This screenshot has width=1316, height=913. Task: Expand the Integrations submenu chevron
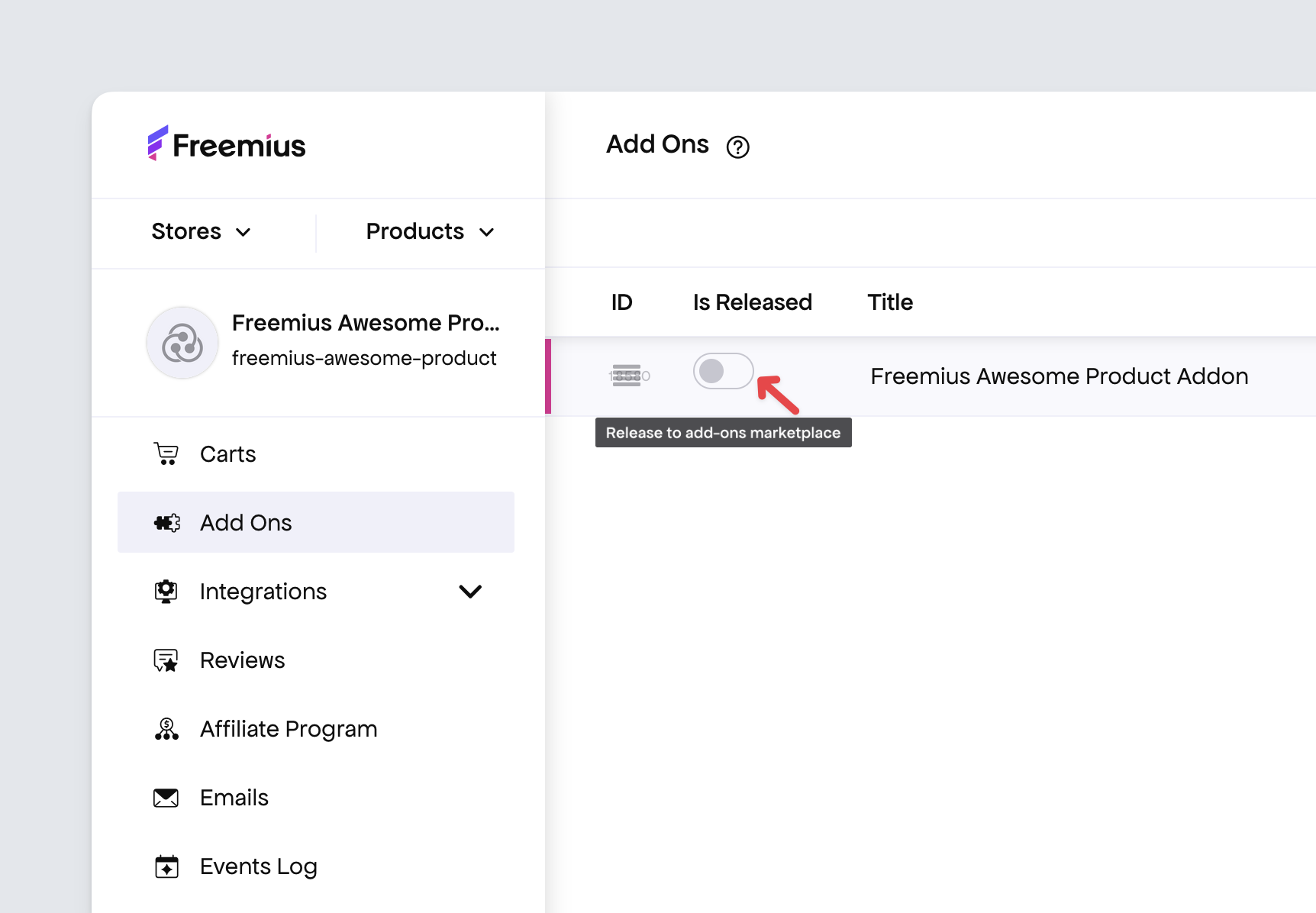pos(470,592)
